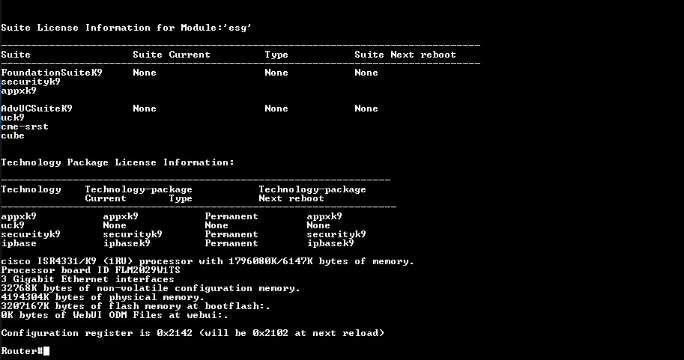Click the "4194304K bytes of physical memory" line
Screen dimensions: 684x360
click(103, 298)
